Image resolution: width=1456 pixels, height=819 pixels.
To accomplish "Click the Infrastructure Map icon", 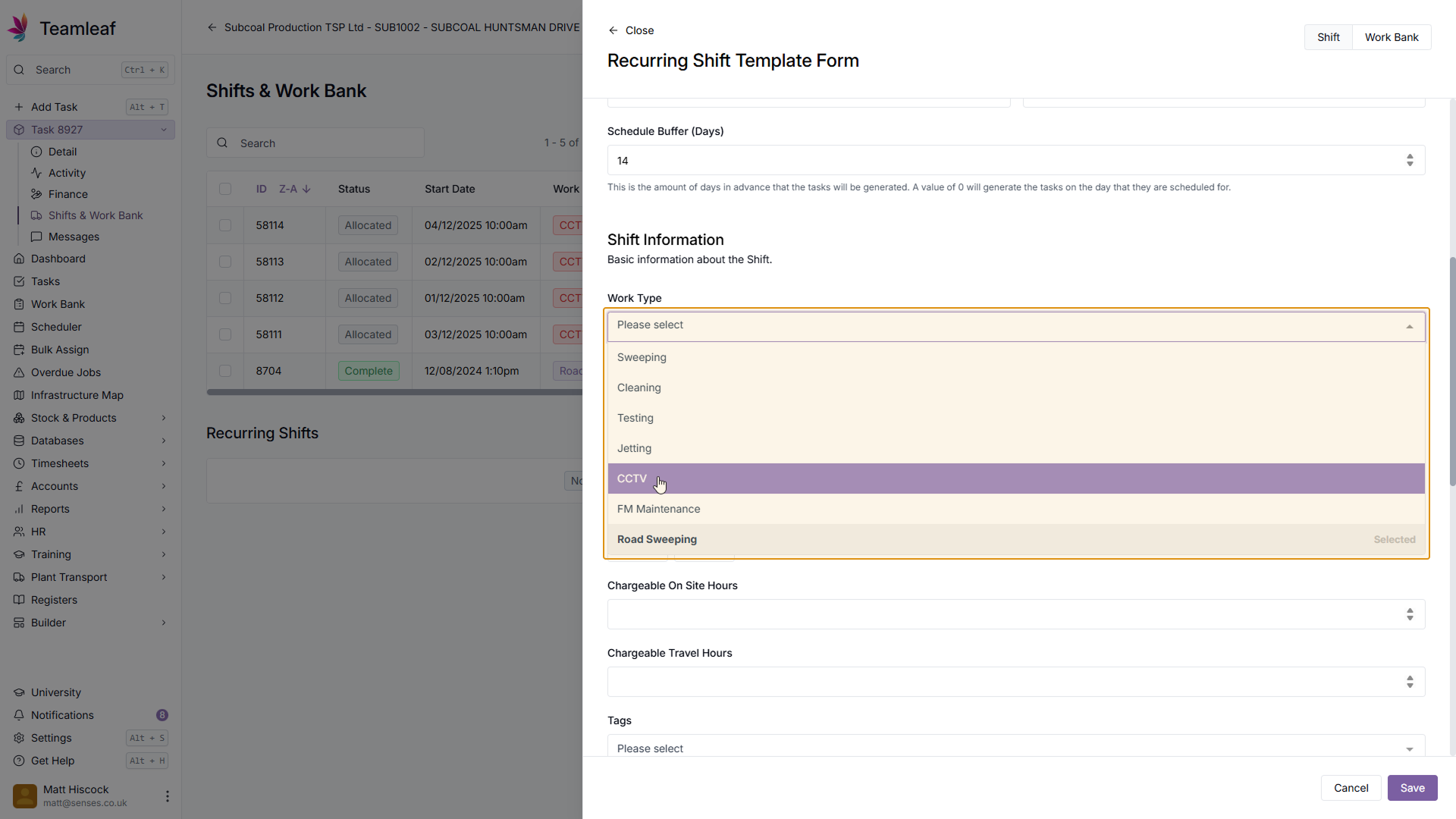I will pyautogui.click(x=19, y=395).
